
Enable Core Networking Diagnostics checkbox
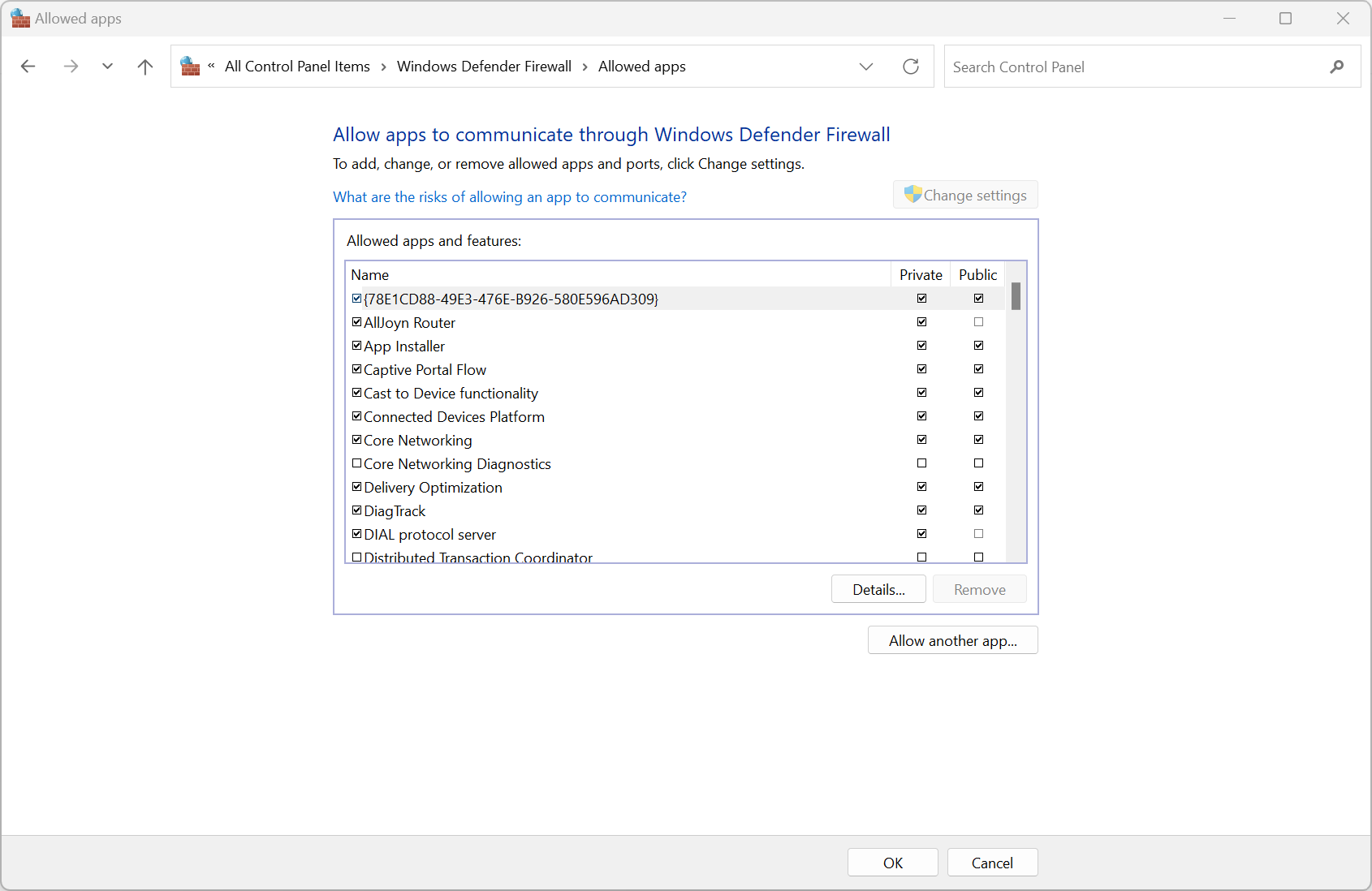click(356, 463)
